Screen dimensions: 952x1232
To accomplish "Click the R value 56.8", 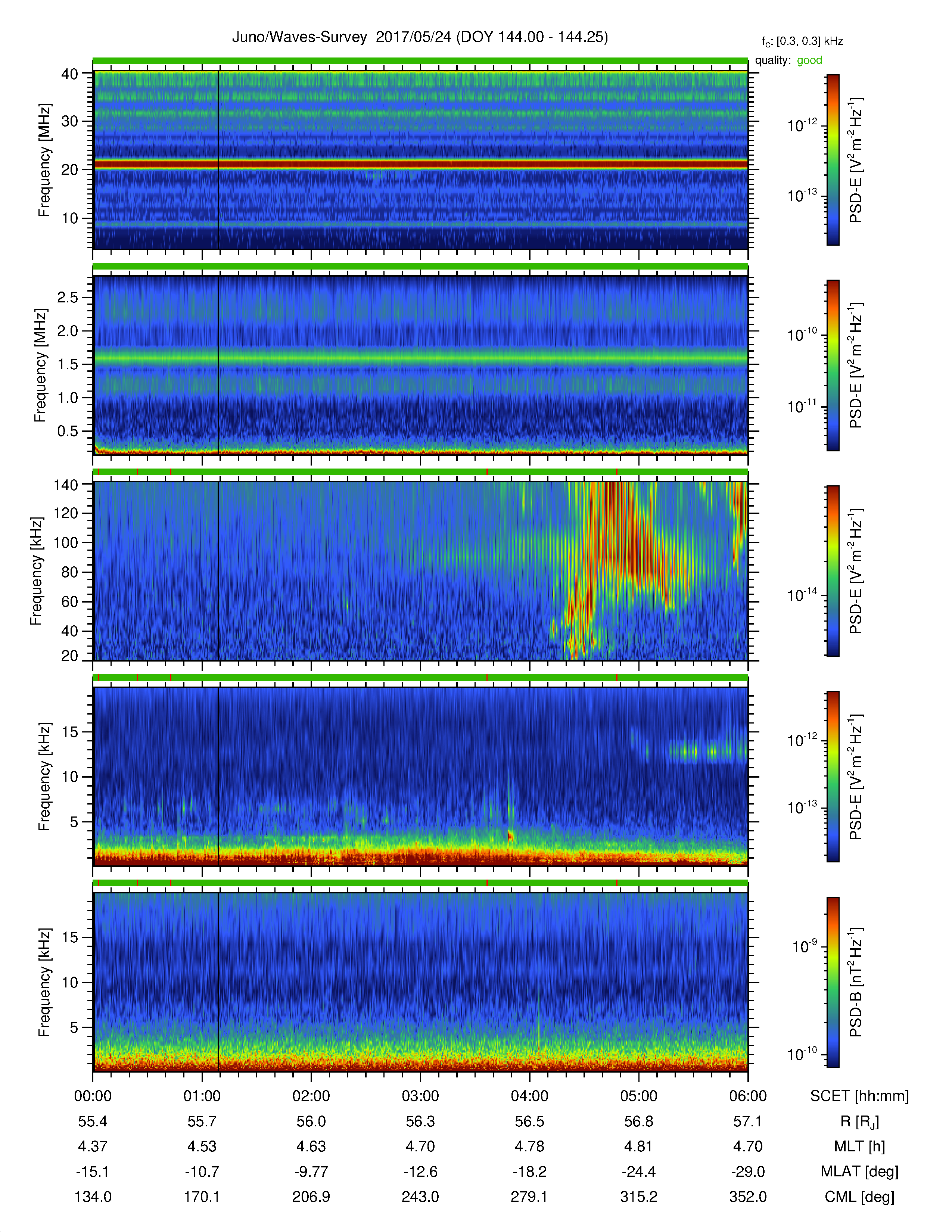I will (x=638, y=1121).
